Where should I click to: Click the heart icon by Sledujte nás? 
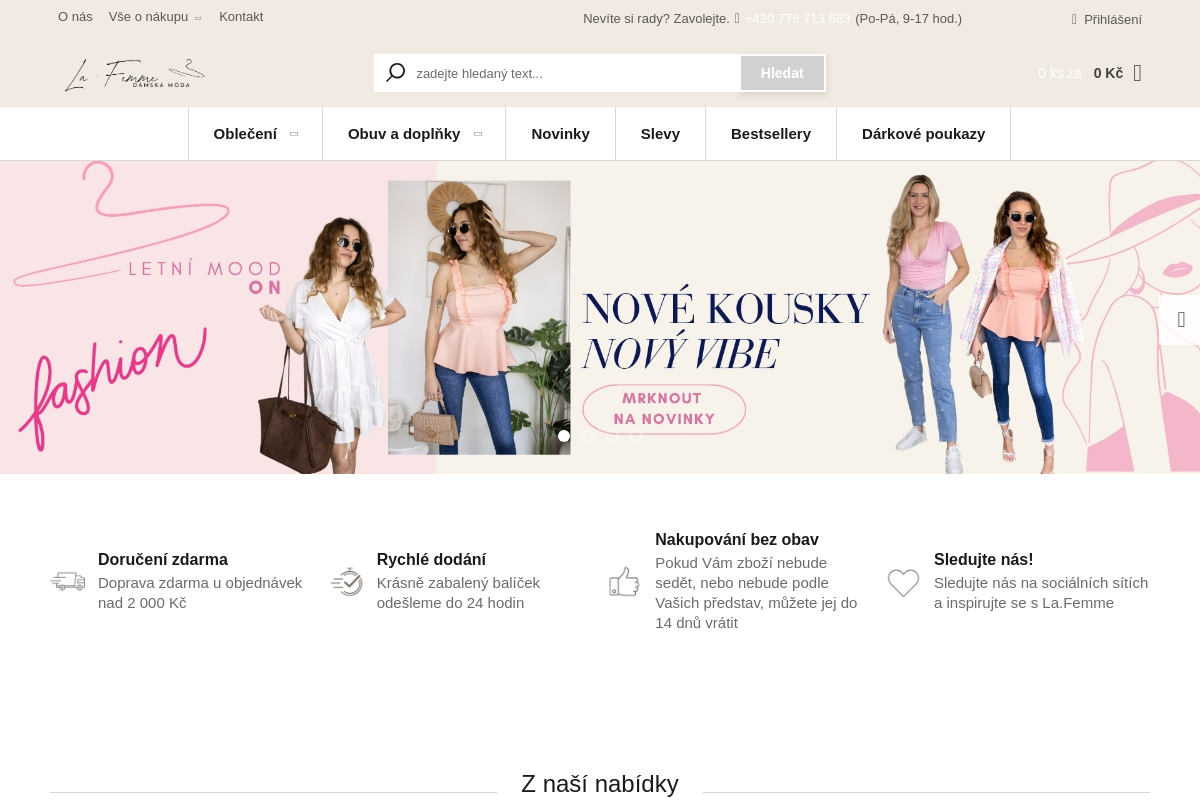[903, 582]
